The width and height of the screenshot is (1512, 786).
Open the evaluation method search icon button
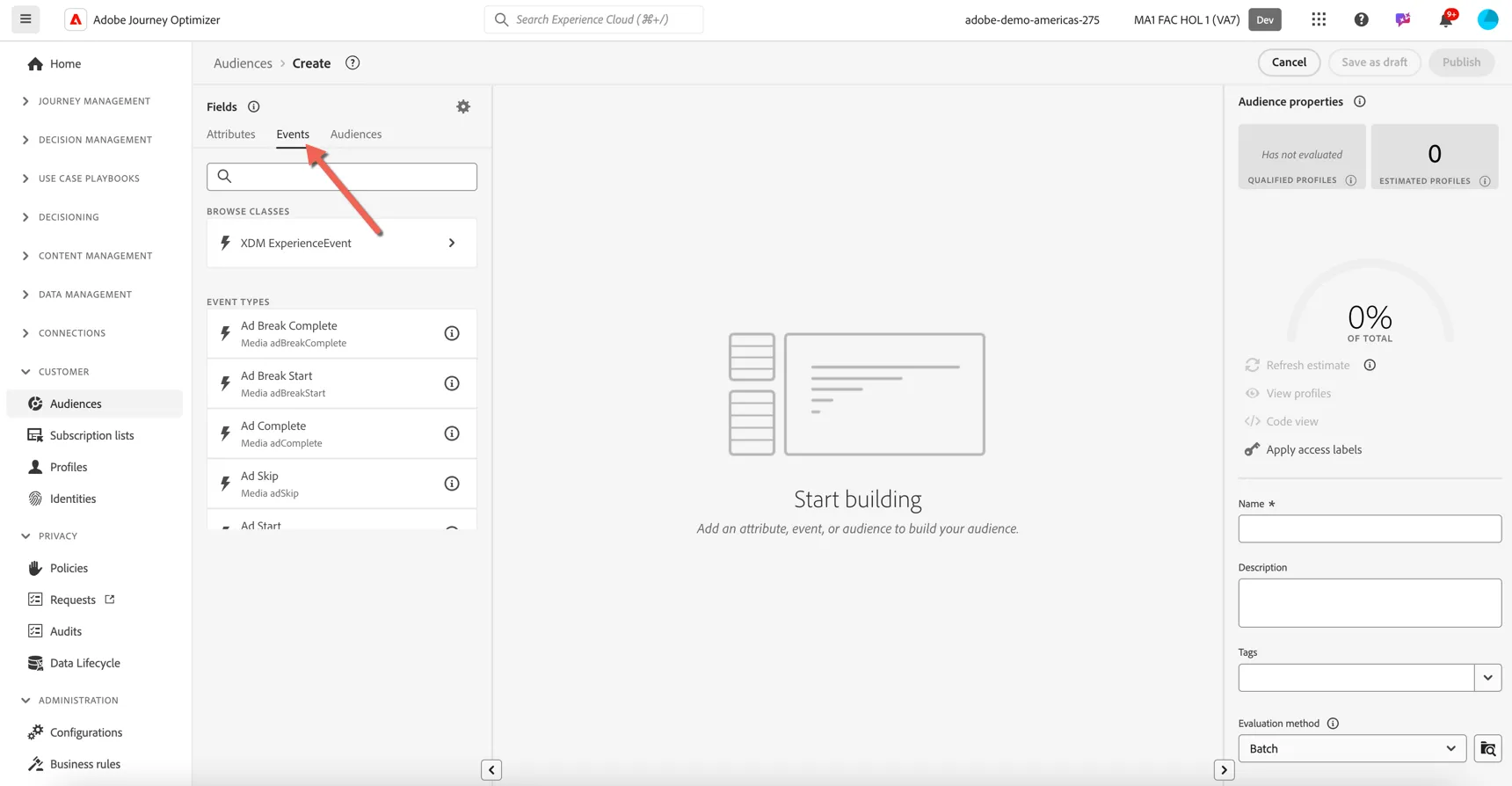pos(1487,748)
